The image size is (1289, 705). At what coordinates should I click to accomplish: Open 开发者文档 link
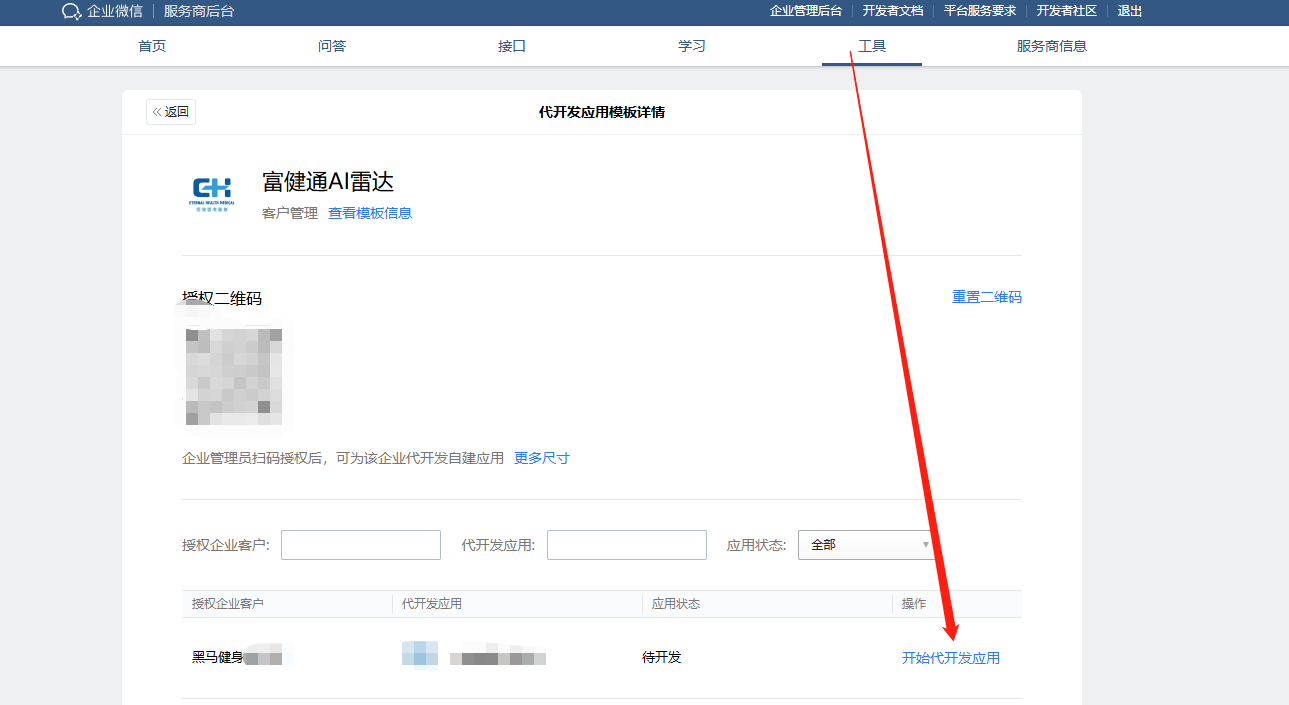(893, 11)
